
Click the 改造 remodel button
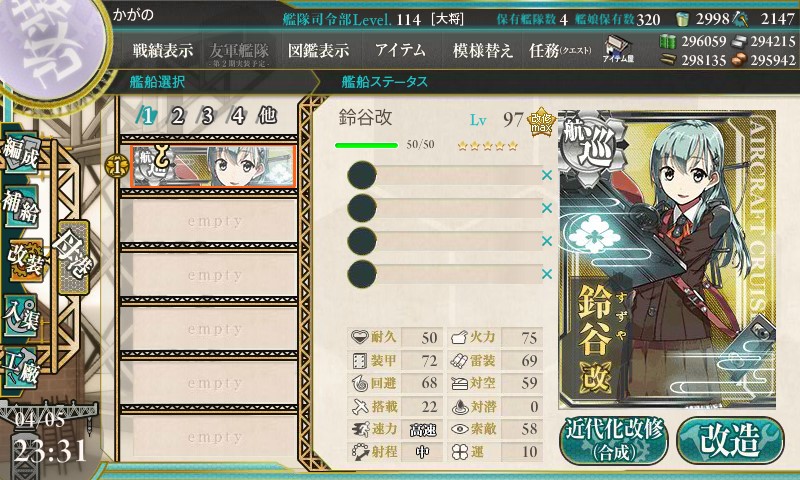click(730, 441)
